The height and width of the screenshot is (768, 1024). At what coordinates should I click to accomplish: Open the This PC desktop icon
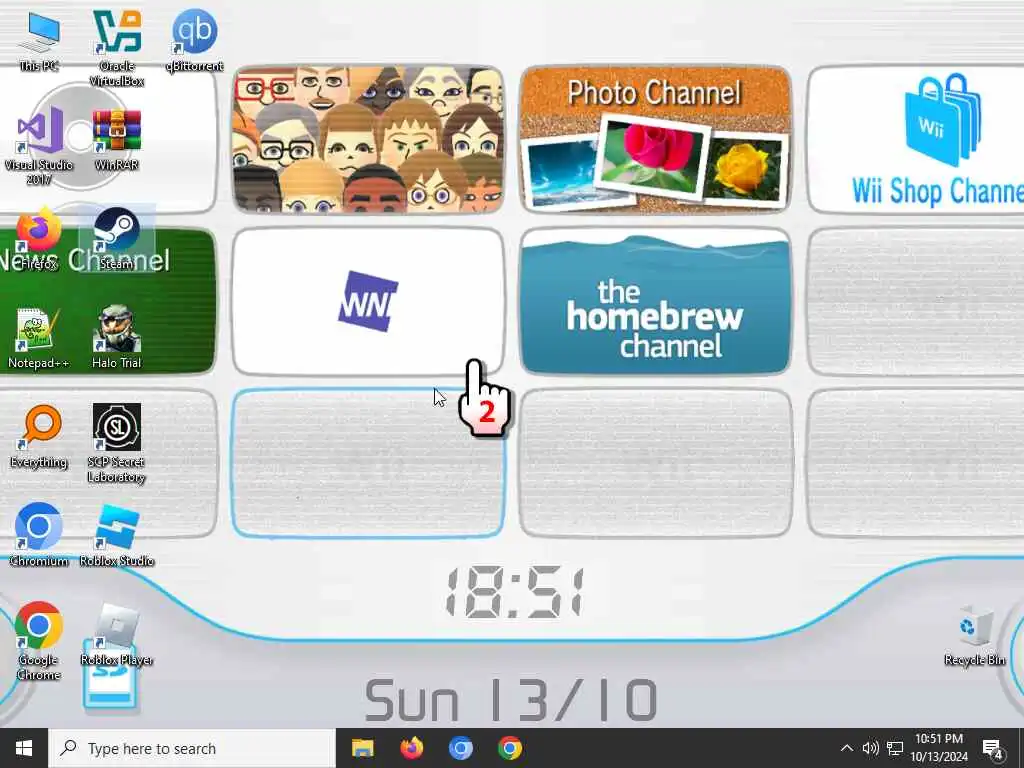click(x=39, y=40)
